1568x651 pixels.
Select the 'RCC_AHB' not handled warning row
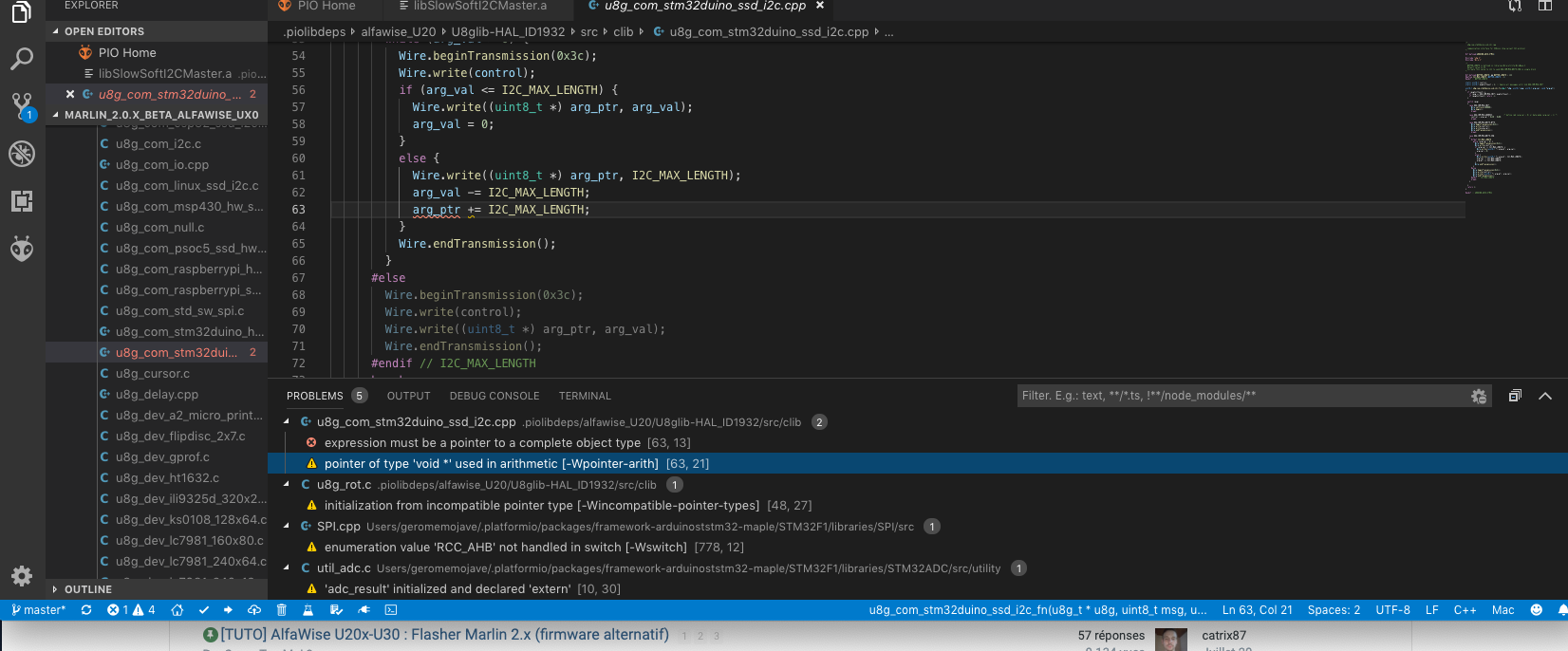click(918, 548)
